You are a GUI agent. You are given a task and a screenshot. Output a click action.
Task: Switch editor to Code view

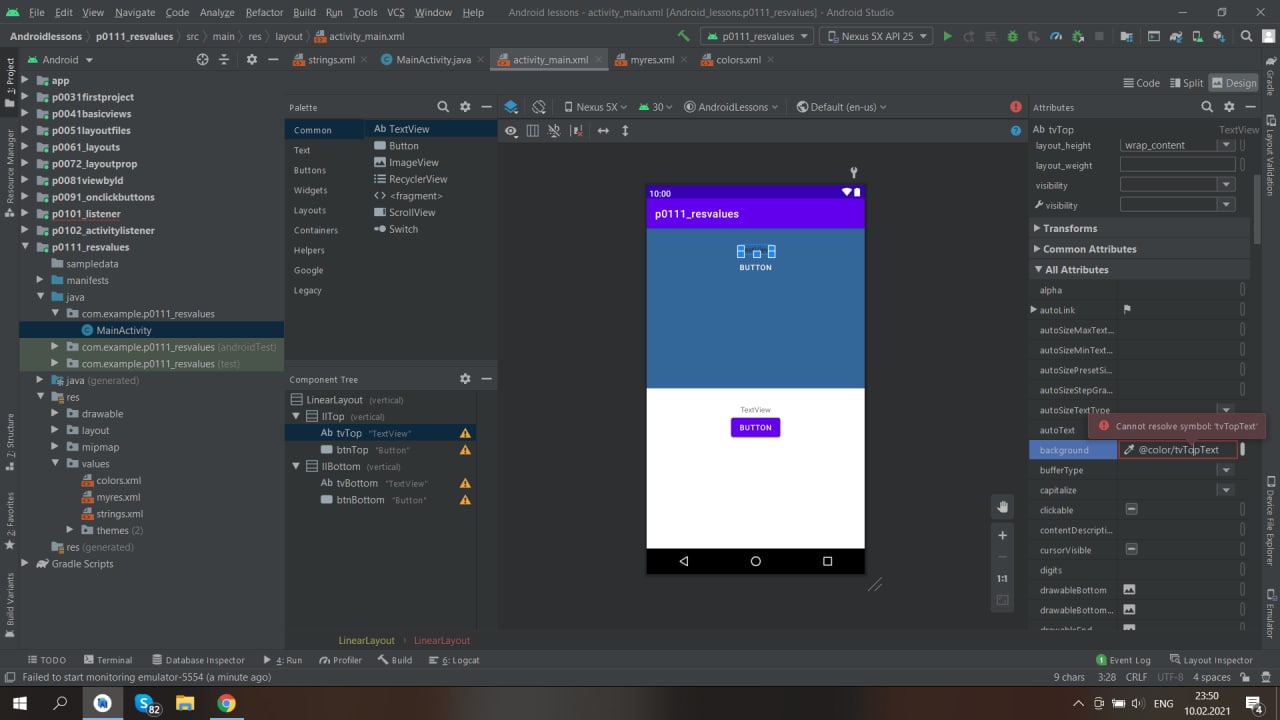[x=1141, y=83]
